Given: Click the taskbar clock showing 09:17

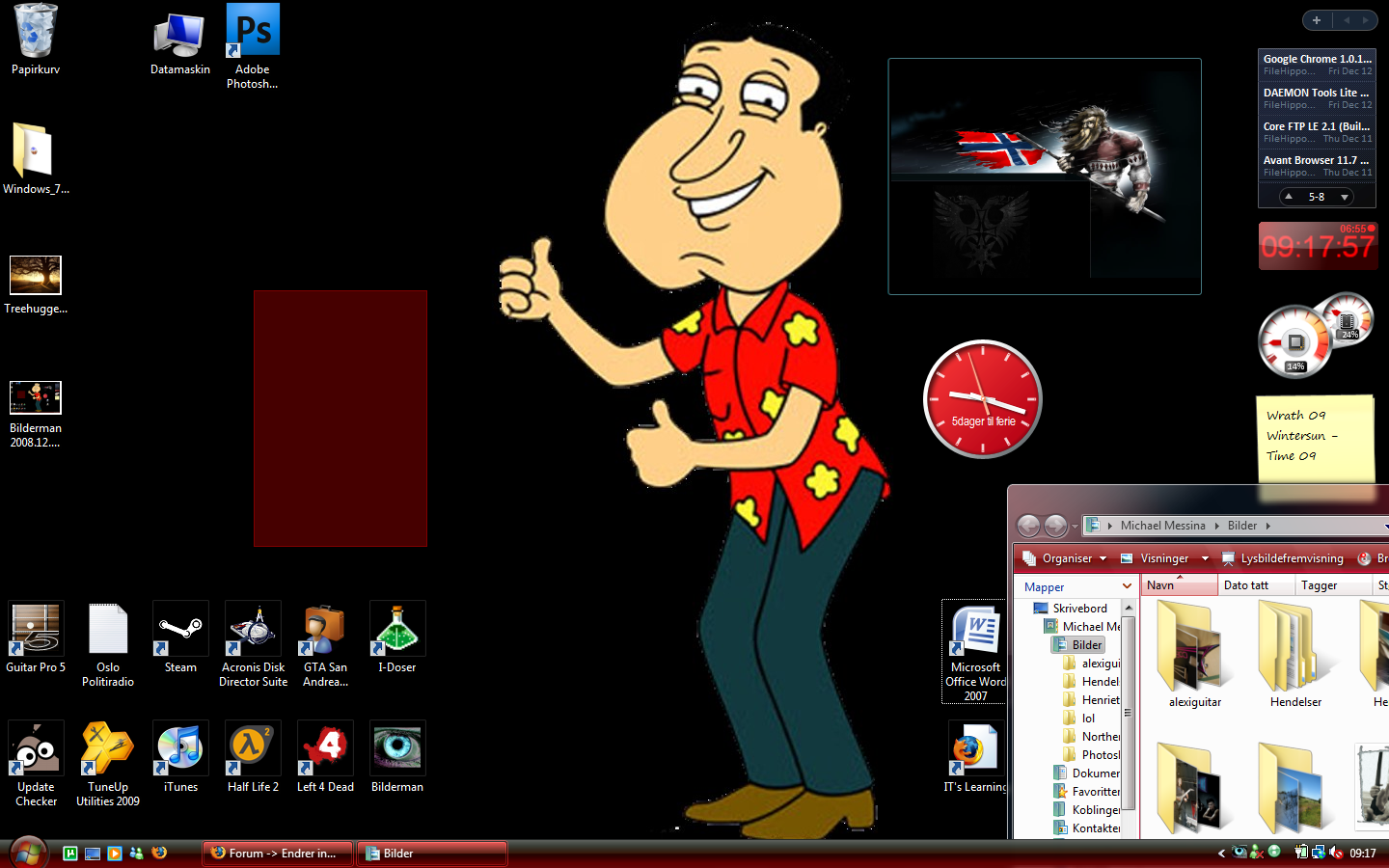Looking at the screenshot, I should [1363, 854].
